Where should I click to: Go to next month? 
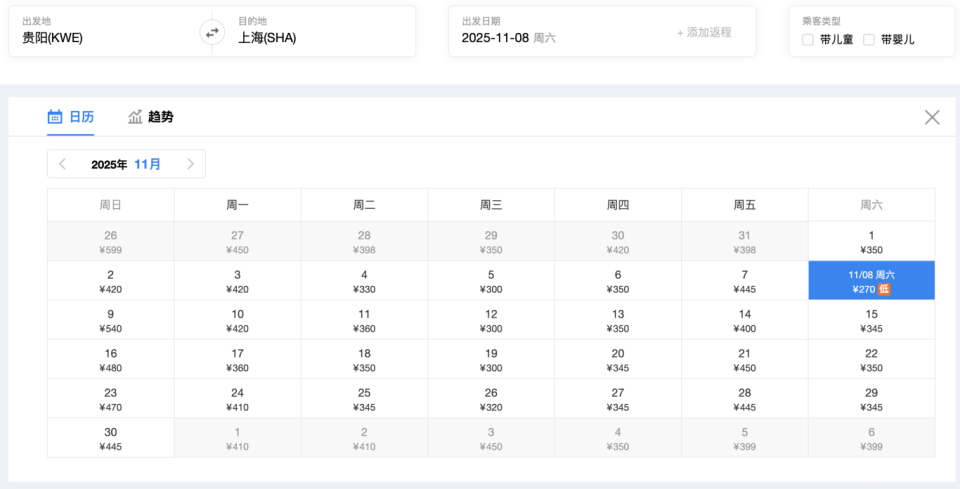(190, 164)
